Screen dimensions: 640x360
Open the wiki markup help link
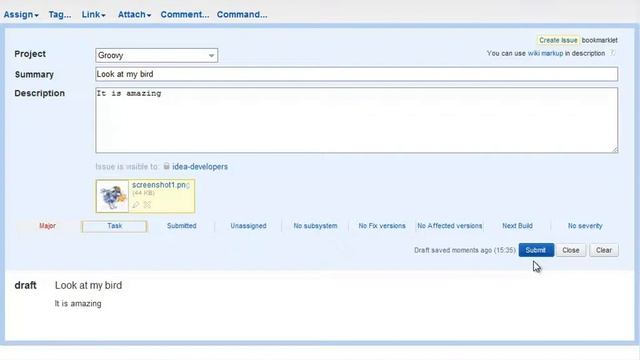(x=545, y=53)
